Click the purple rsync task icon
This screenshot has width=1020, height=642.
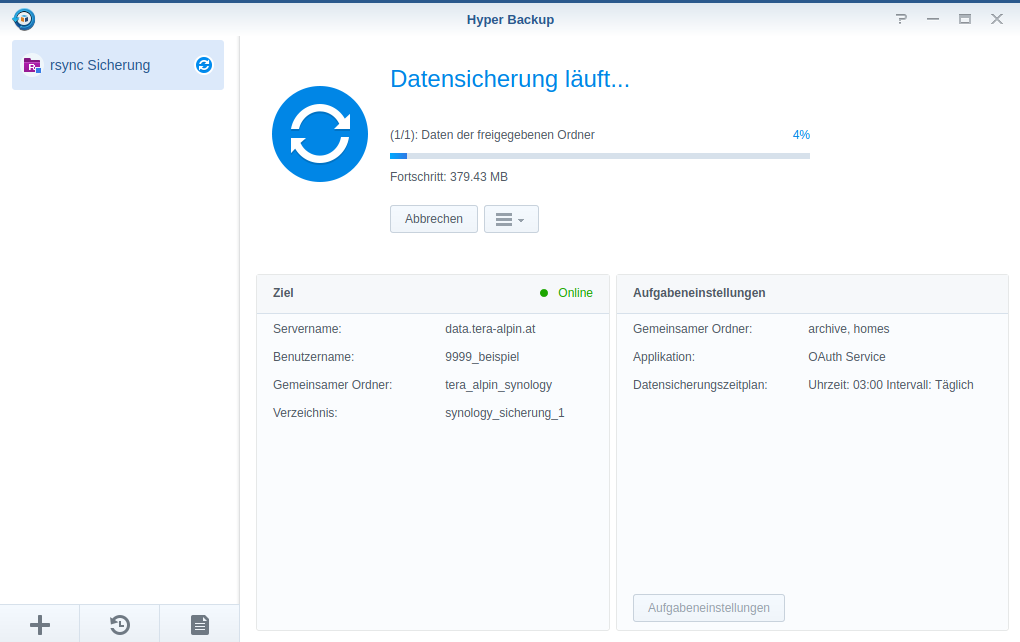32,65
